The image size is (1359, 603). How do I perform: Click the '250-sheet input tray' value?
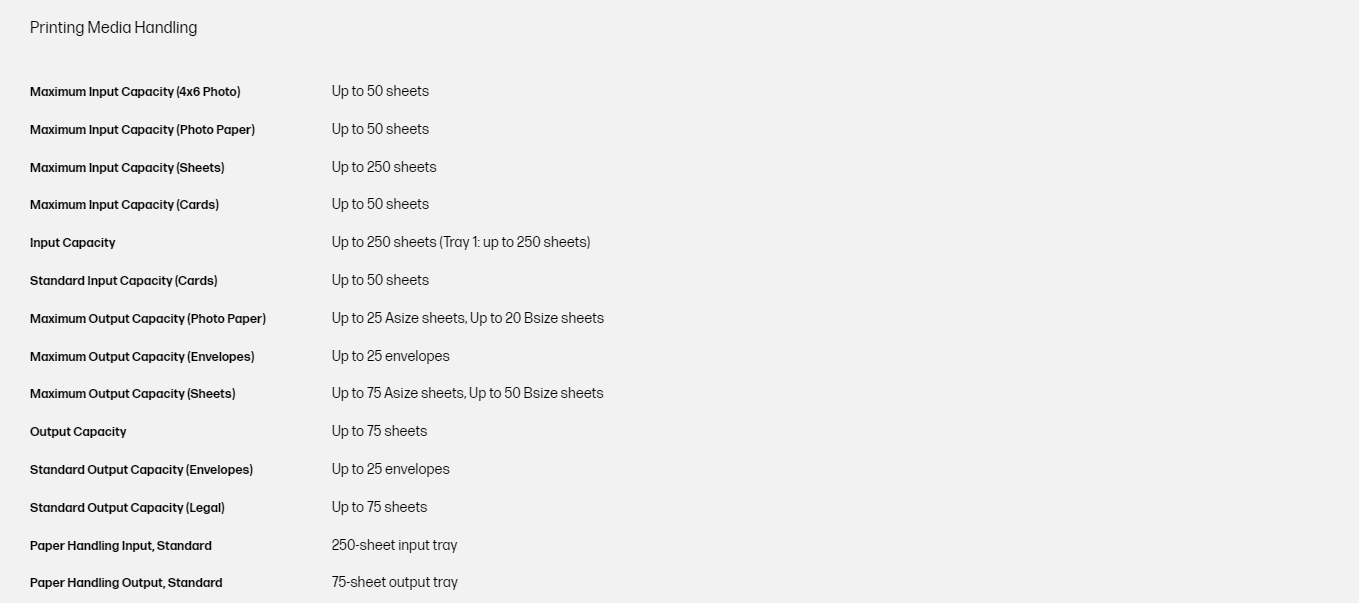[x=394, y=545]
